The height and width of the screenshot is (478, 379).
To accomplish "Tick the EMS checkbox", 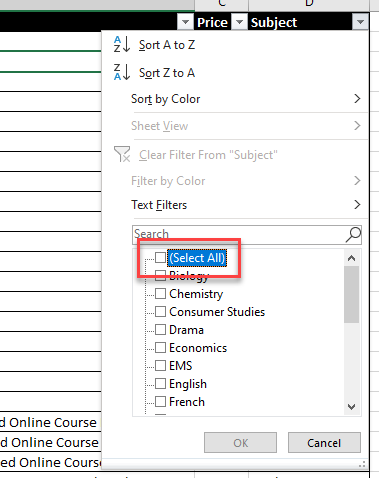I will click(160, 366).
